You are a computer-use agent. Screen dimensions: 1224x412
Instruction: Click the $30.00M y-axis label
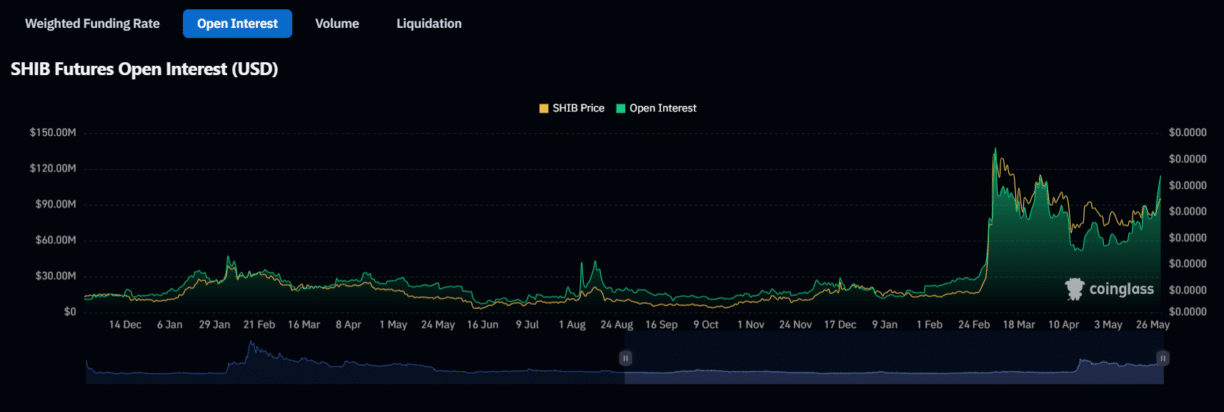pyautogui.click(x=56, y=276)
